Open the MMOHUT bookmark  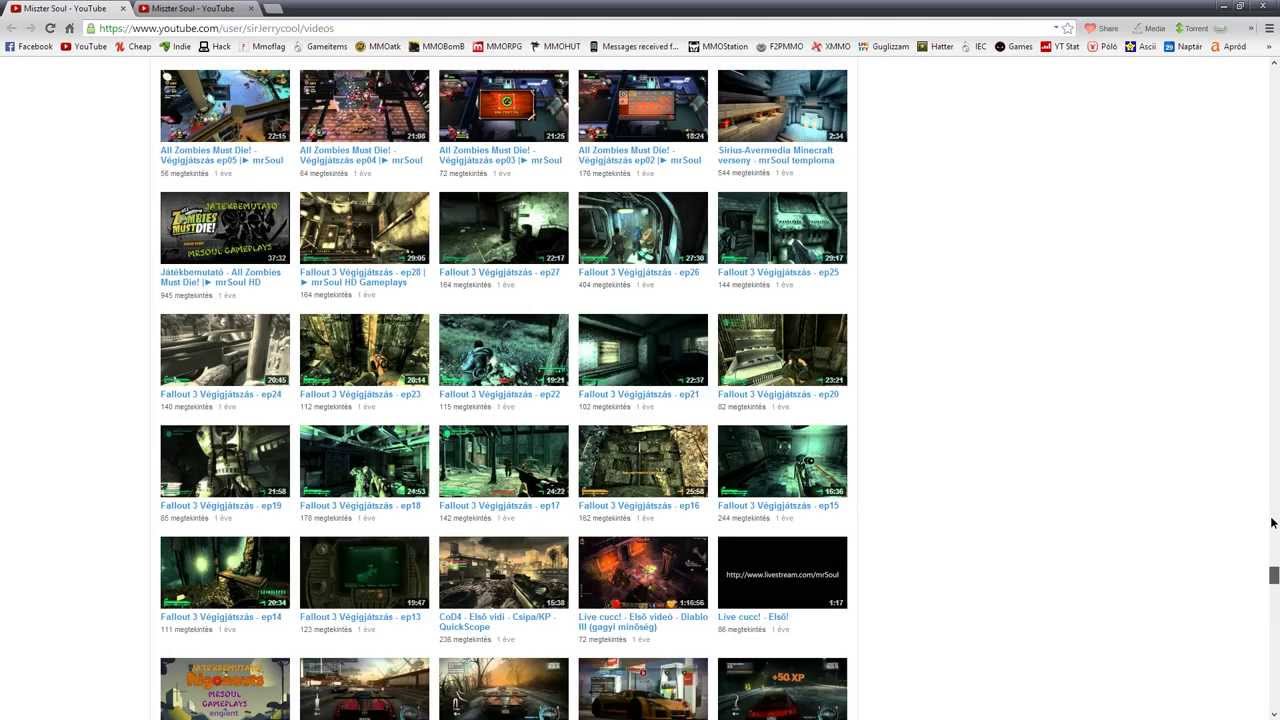pos(555,46)
